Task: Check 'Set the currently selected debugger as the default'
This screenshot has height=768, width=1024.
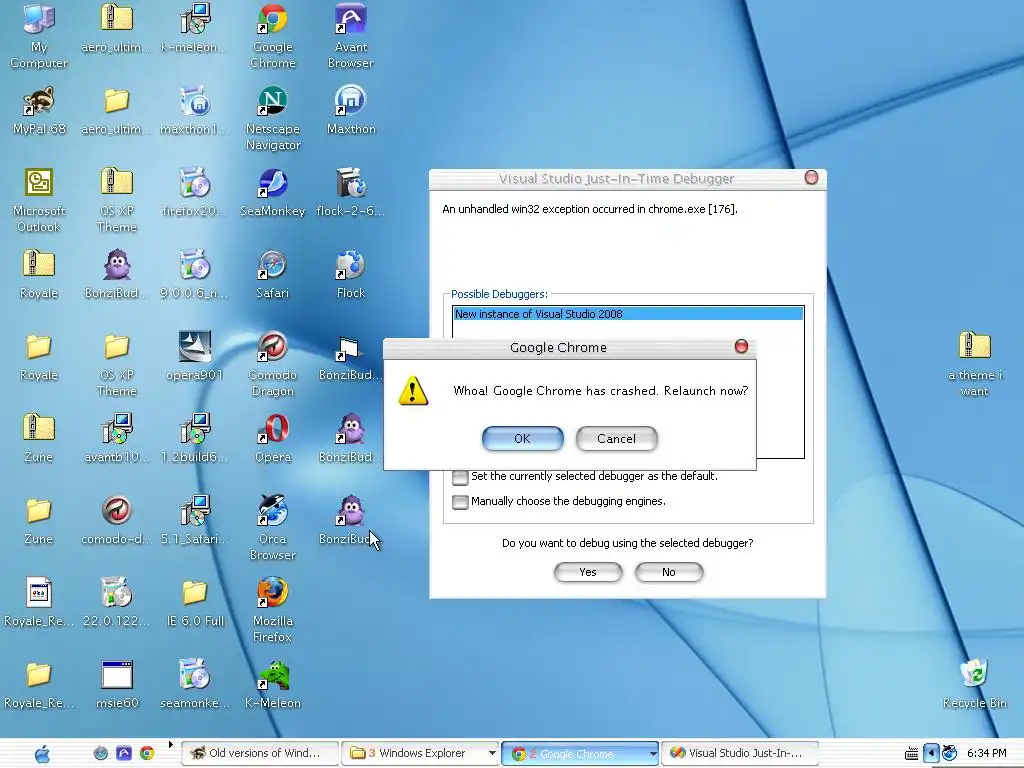Action: [x=460, y=477]
